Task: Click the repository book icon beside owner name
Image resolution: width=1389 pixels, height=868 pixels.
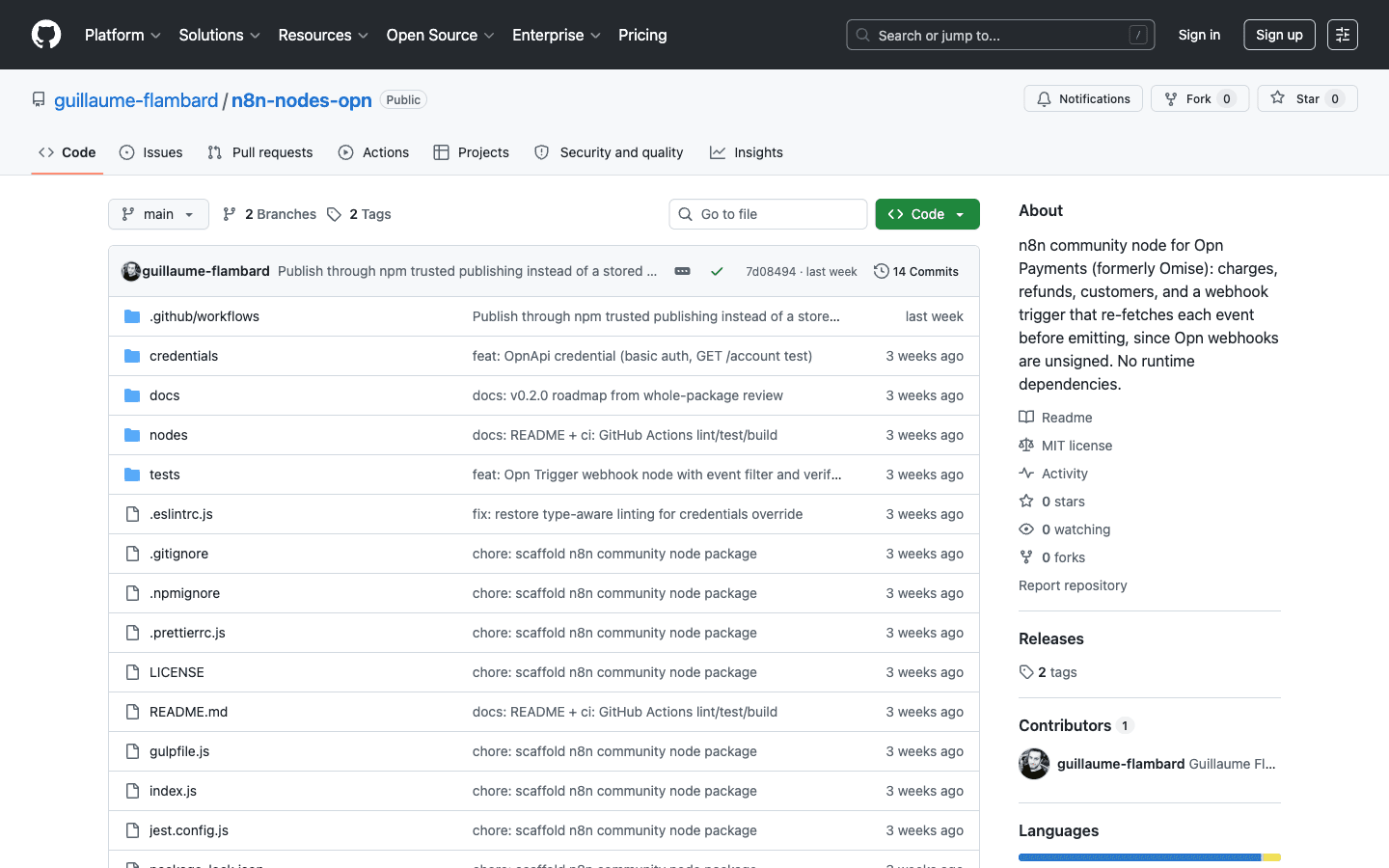Action: coord(39,99)
